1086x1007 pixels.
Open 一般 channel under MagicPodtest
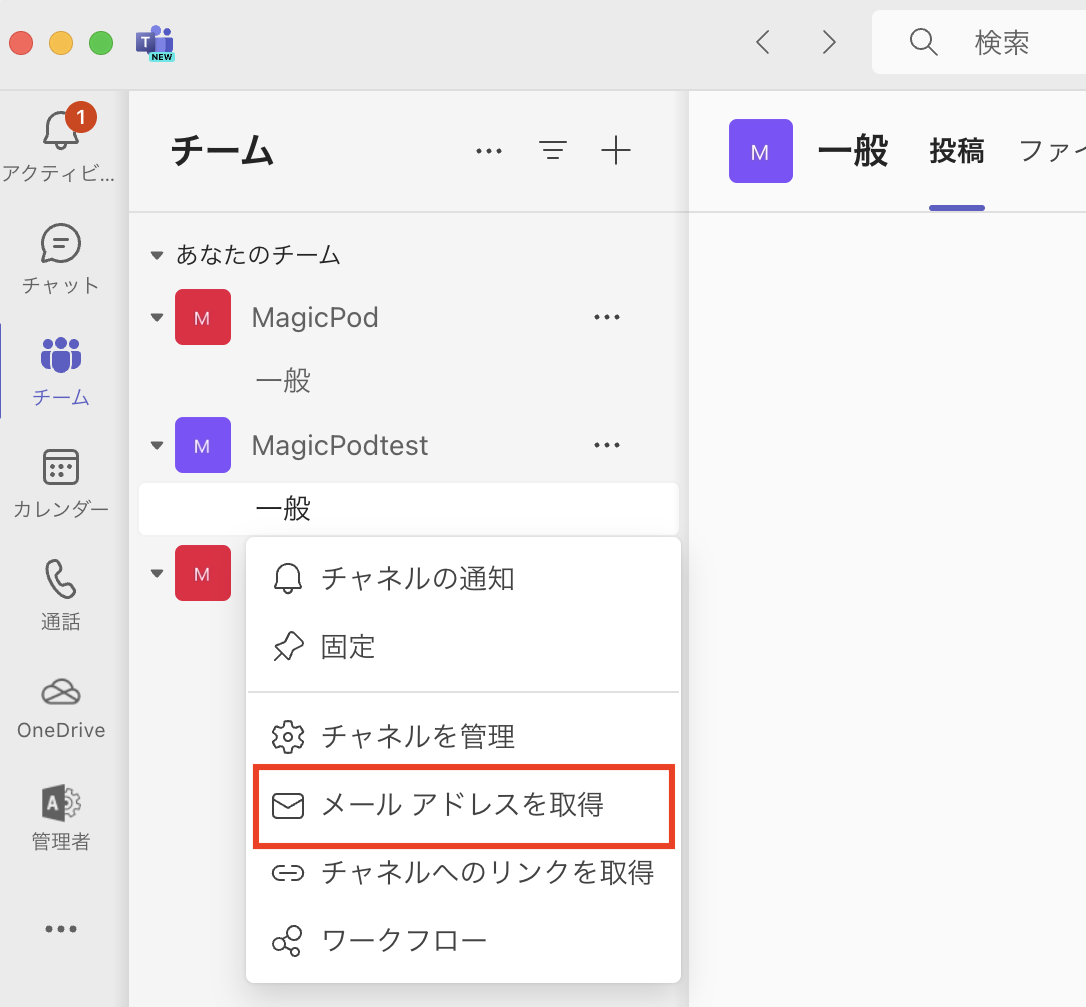[x=409, y=509]
